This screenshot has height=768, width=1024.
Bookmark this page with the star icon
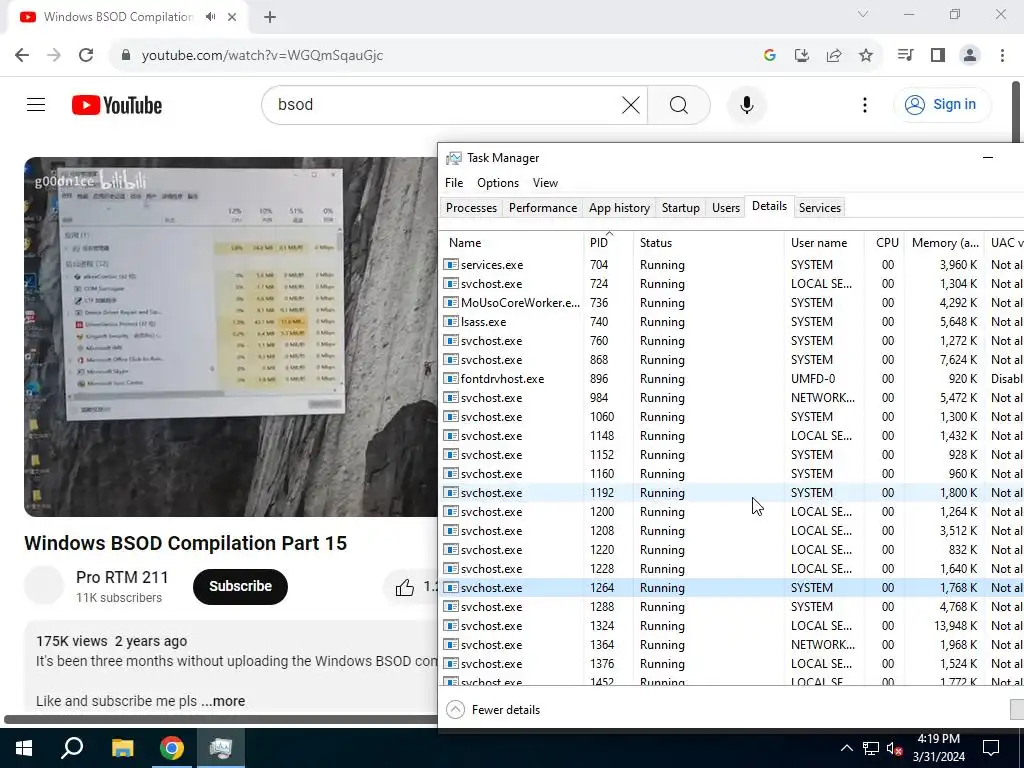pyautogui.click(x=866, y=56)
